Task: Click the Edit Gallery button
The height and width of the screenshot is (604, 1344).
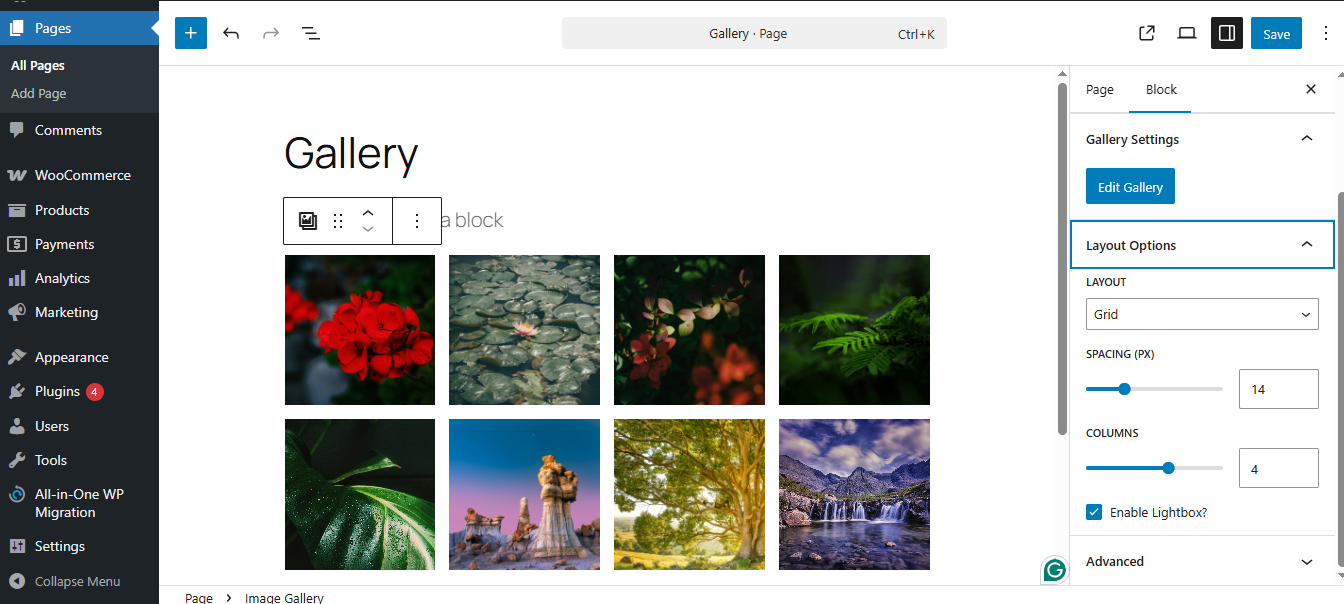Action: 1130,187
